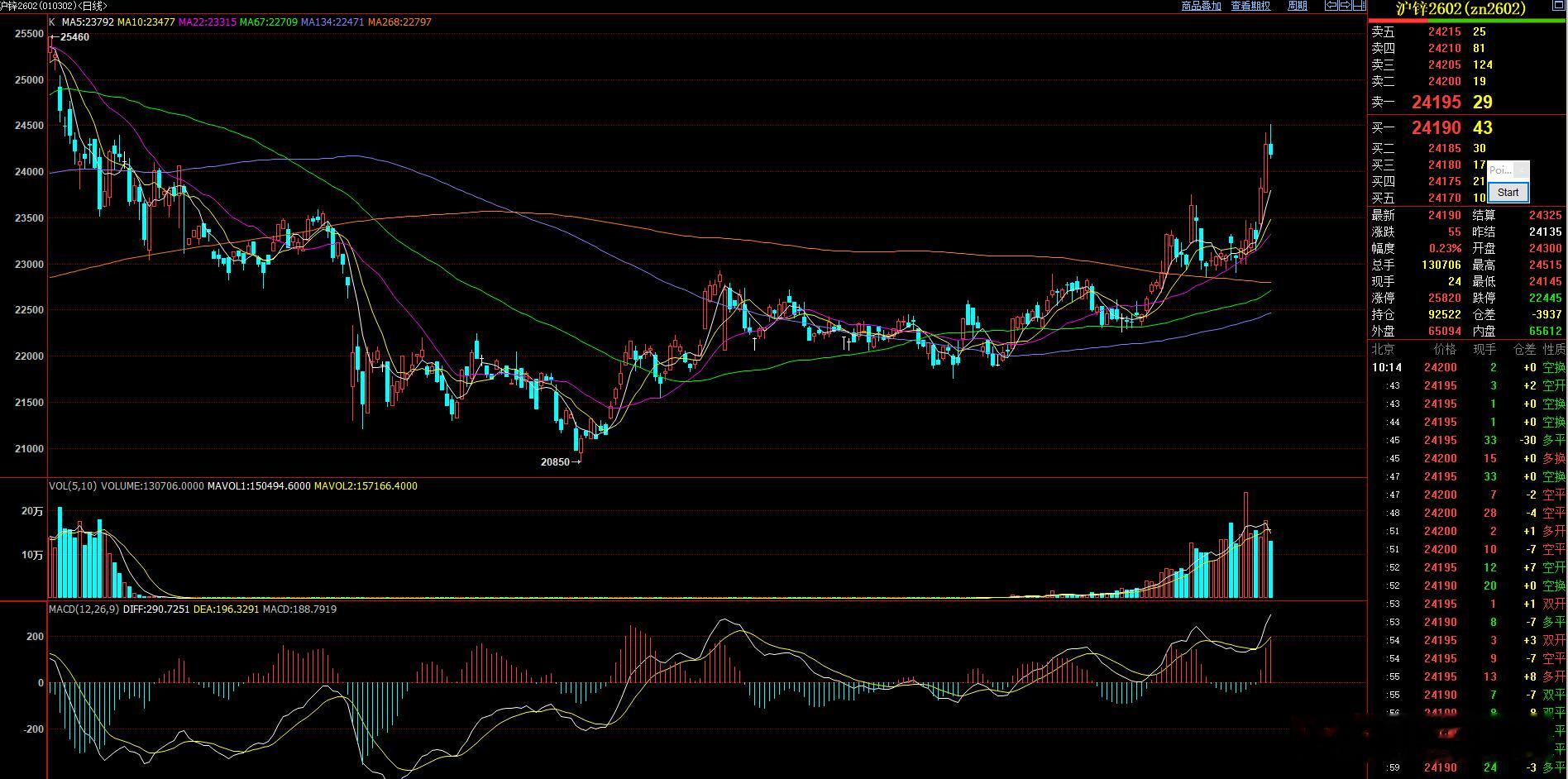
Task: Click the MACD:188.7919 value
Action: [299, 609]
